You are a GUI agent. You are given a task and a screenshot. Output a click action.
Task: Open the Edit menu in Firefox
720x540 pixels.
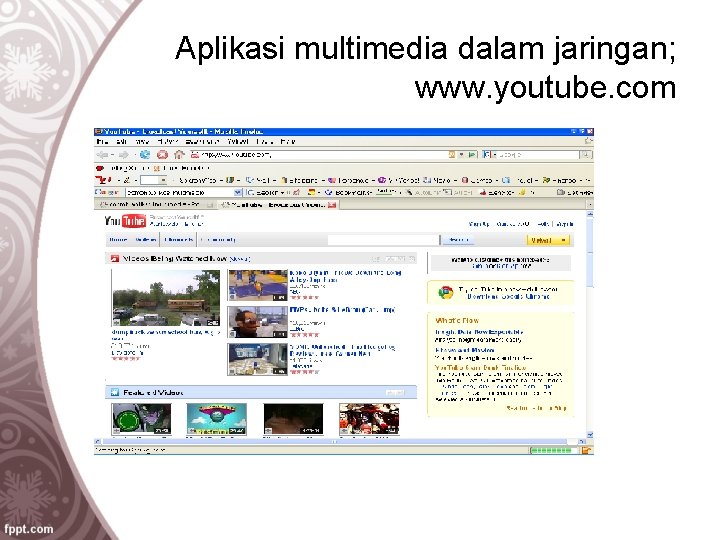tap(121, 142)
